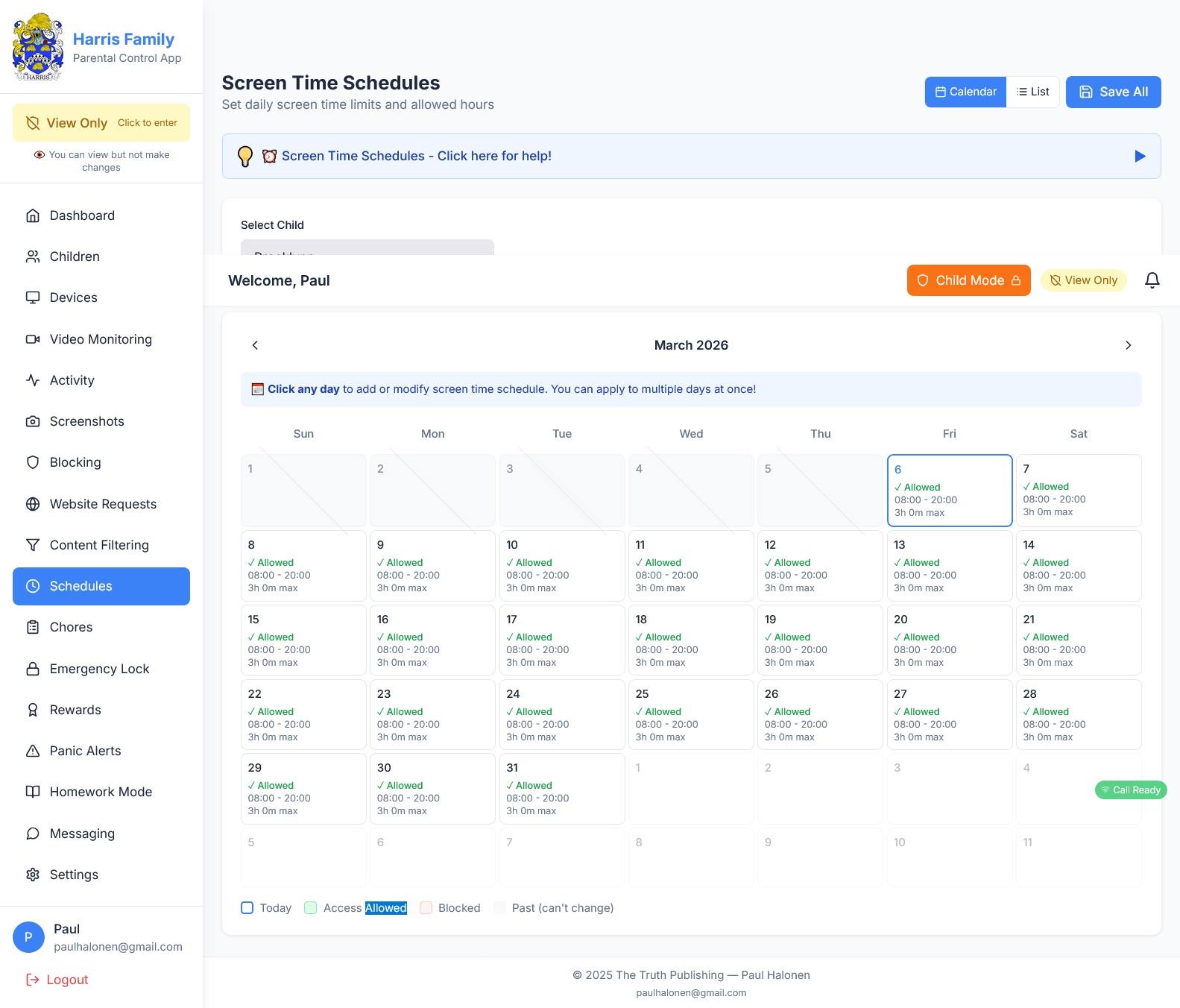1180x1008 pixels.
Task: Open March 8 schedule cell
Action: (303, 566)
